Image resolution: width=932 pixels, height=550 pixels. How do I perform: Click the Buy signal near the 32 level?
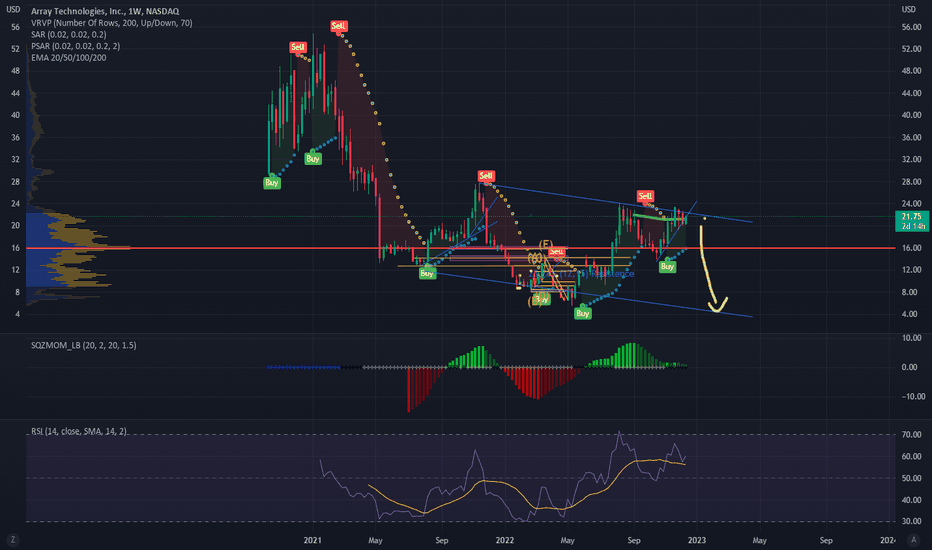313,159
